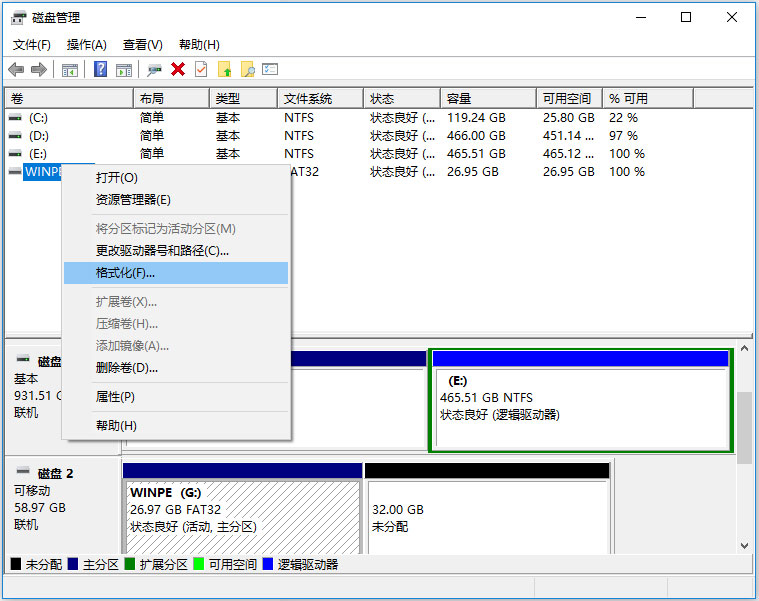
Task: Sort by the 类型 column header
Action: (243, 99)
